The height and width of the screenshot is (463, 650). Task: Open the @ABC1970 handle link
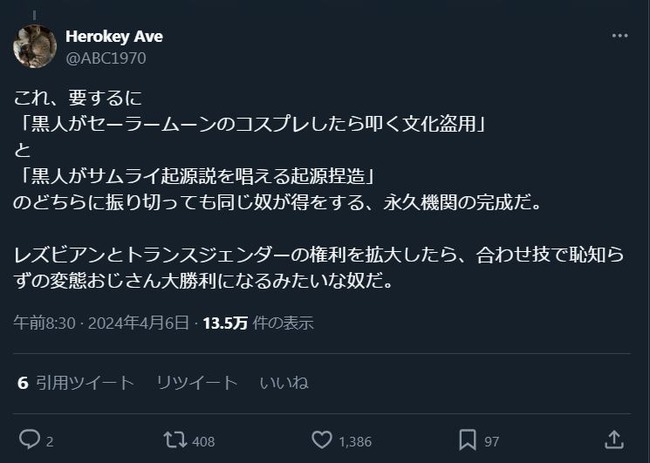[105, 58]
